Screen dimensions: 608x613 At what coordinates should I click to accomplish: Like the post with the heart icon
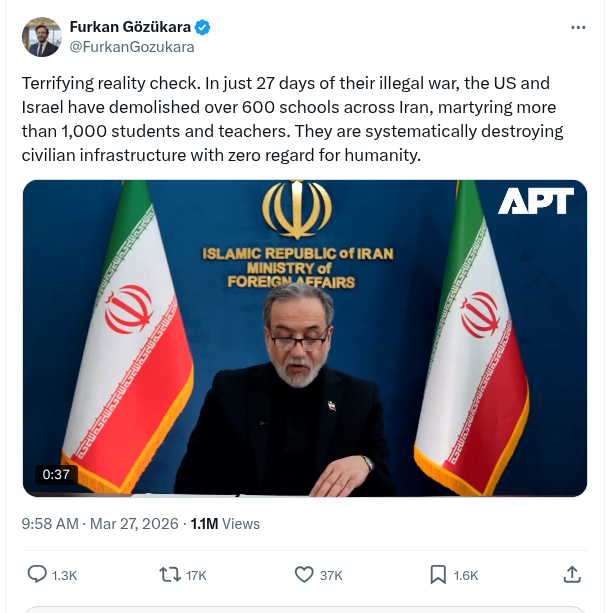point(304,575)
